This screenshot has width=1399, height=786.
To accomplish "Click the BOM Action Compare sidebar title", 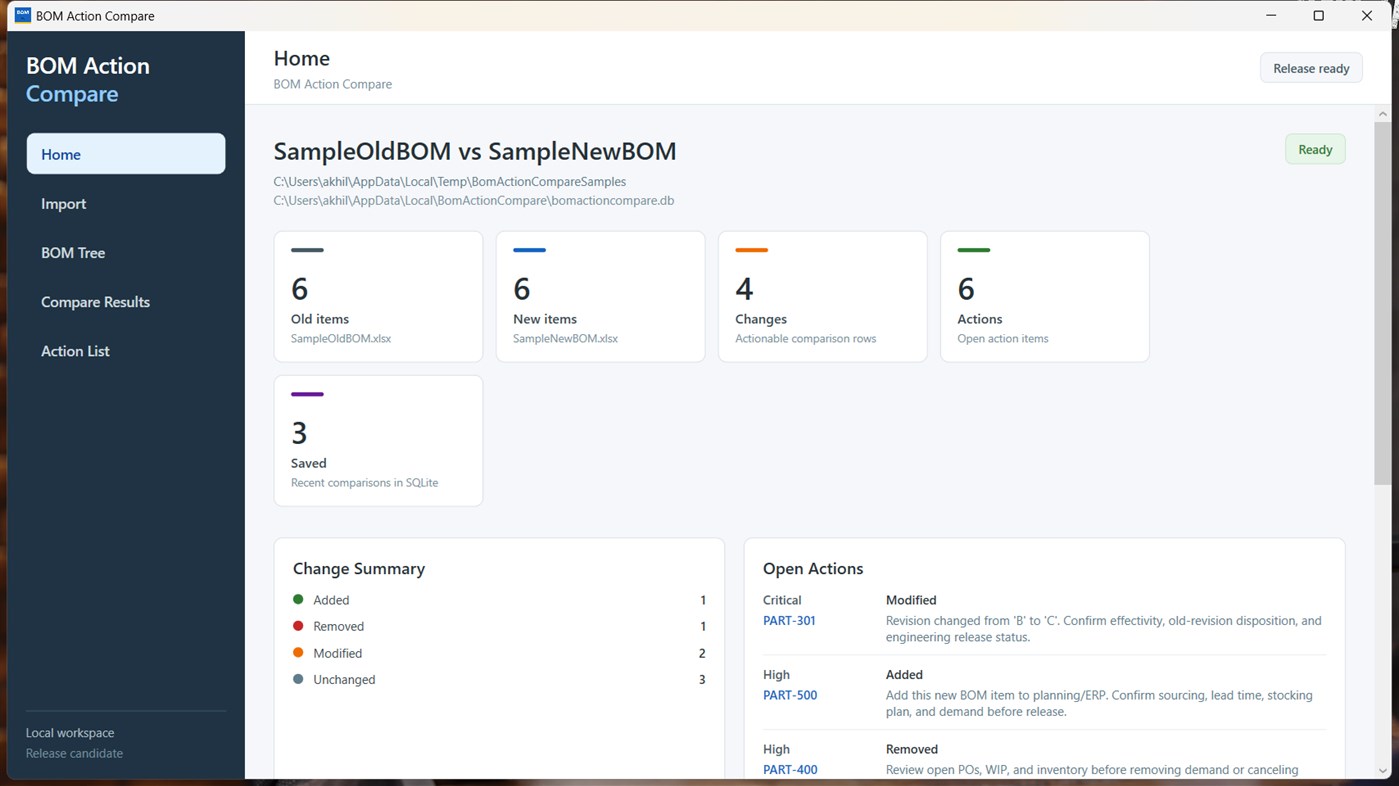I will (x=88, y=79).
